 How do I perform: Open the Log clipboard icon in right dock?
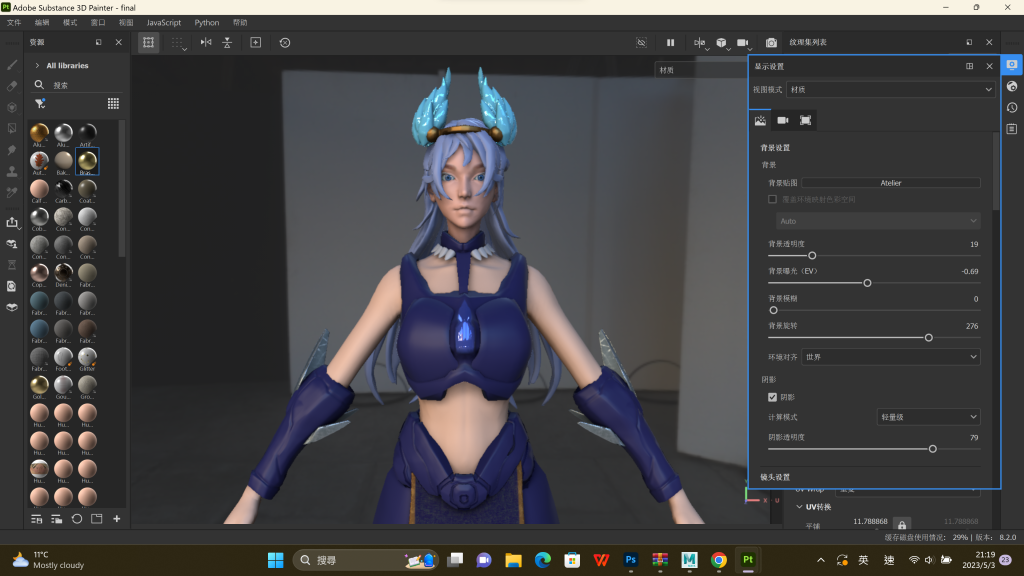1012,129
